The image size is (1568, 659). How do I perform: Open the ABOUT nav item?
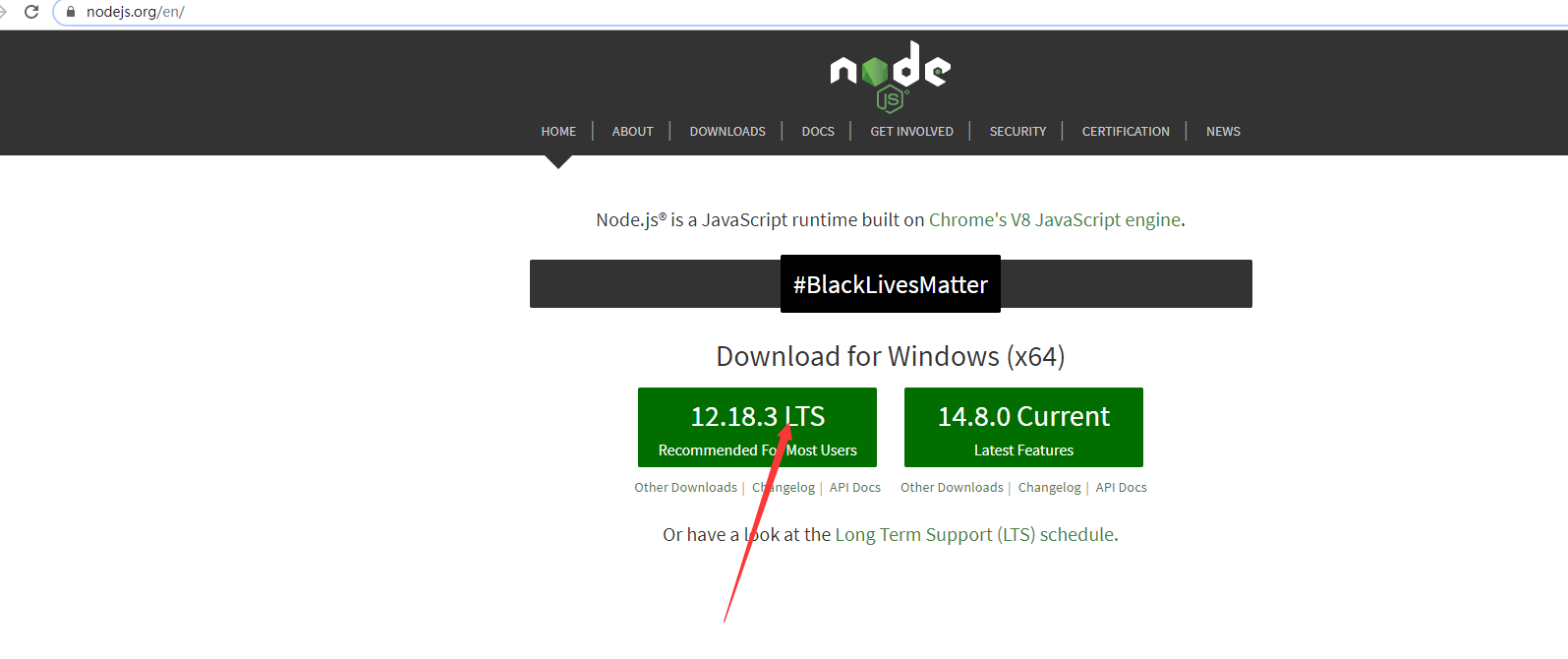632,132
